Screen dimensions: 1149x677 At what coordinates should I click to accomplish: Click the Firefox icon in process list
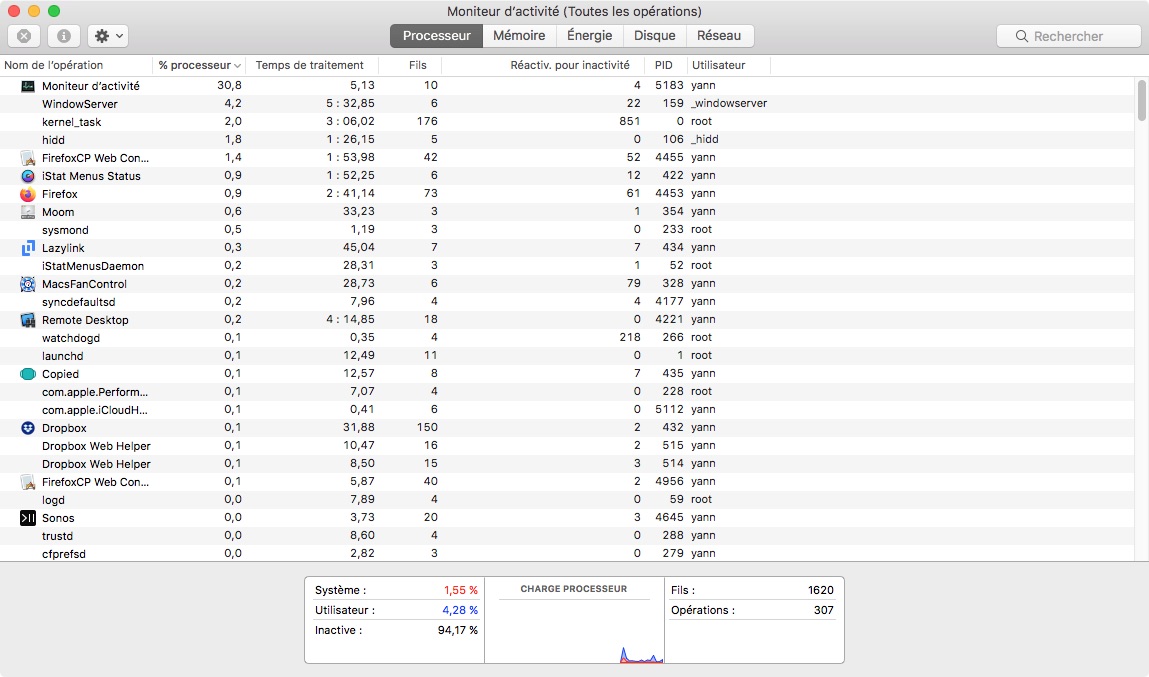pyautogui.click(x=28, y=194)
